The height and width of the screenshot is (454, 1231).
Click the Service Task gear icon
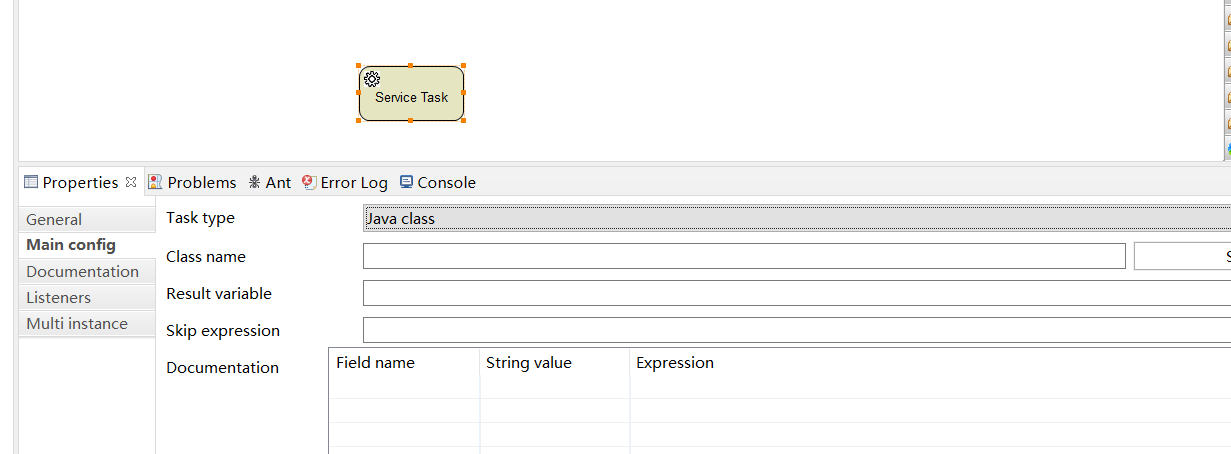point(371,79)
